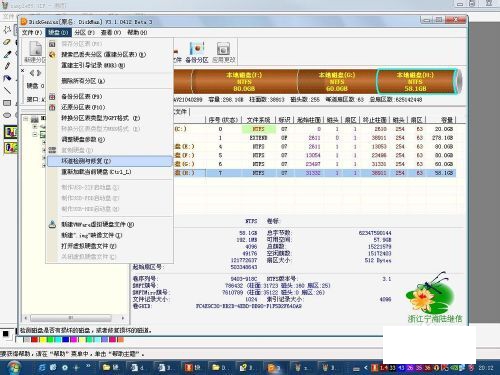Close the 硬盘(D) menu
The height and width of the screenshot is (375, 500).
tap(58, 32)
